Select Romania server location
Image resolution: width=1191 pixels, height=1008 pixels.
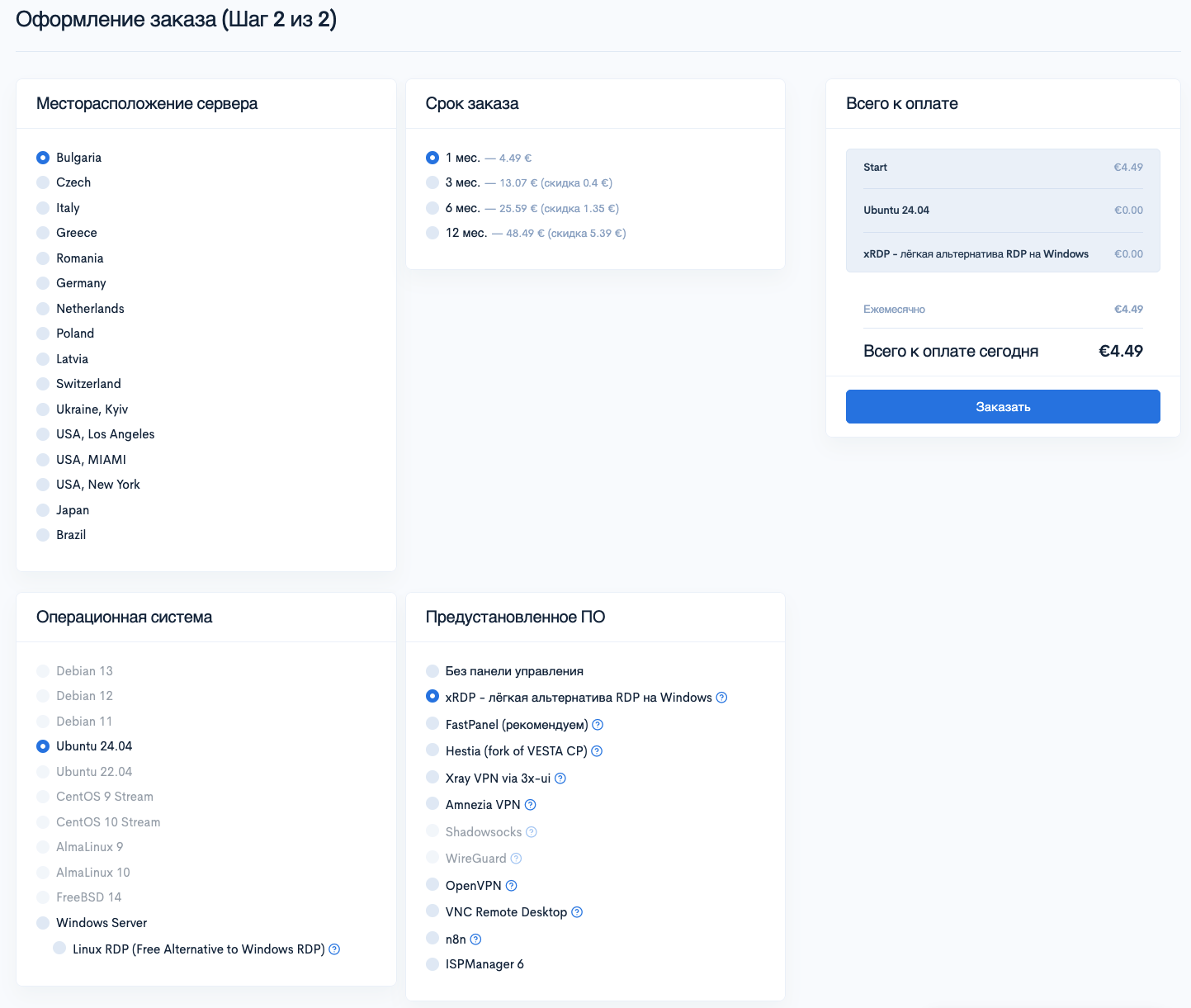[x=43, y=258]
